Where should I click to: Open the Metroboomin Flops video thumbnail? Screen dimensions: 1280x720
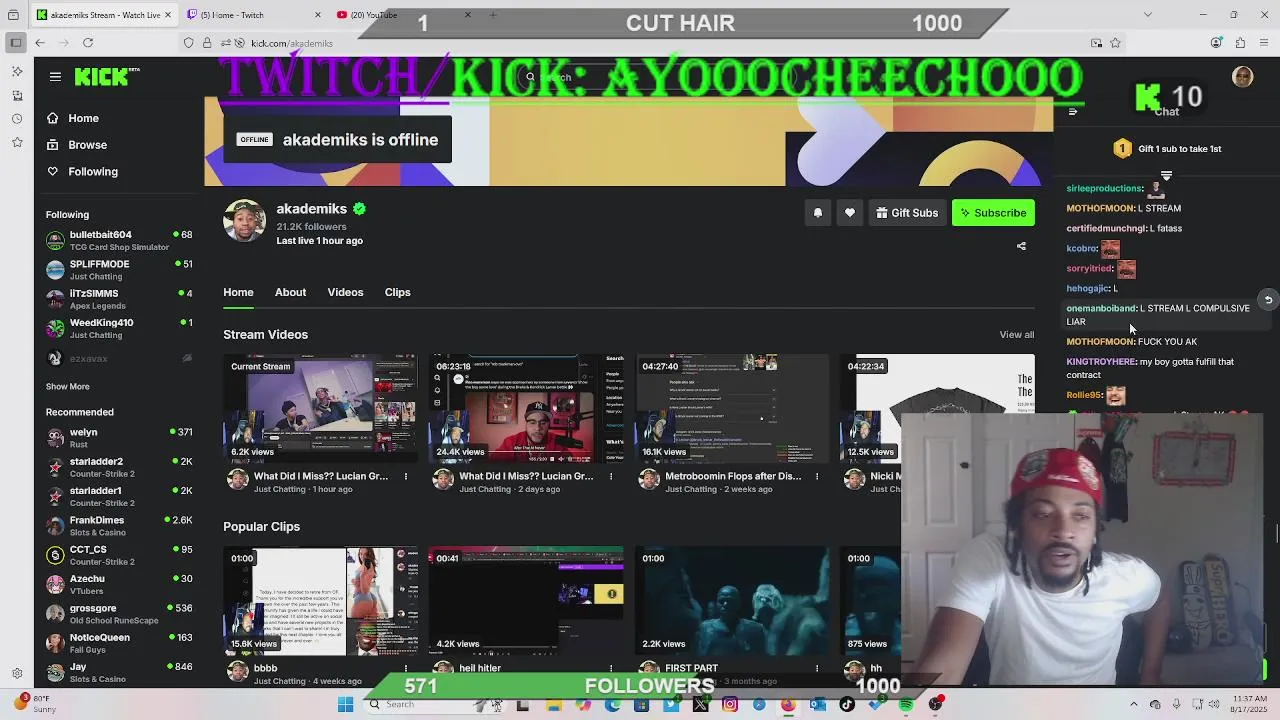(x=732, y=408)
